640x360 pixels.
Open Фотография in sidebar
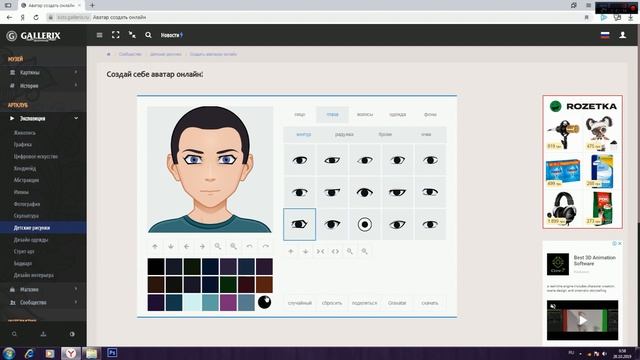point(27,204)
